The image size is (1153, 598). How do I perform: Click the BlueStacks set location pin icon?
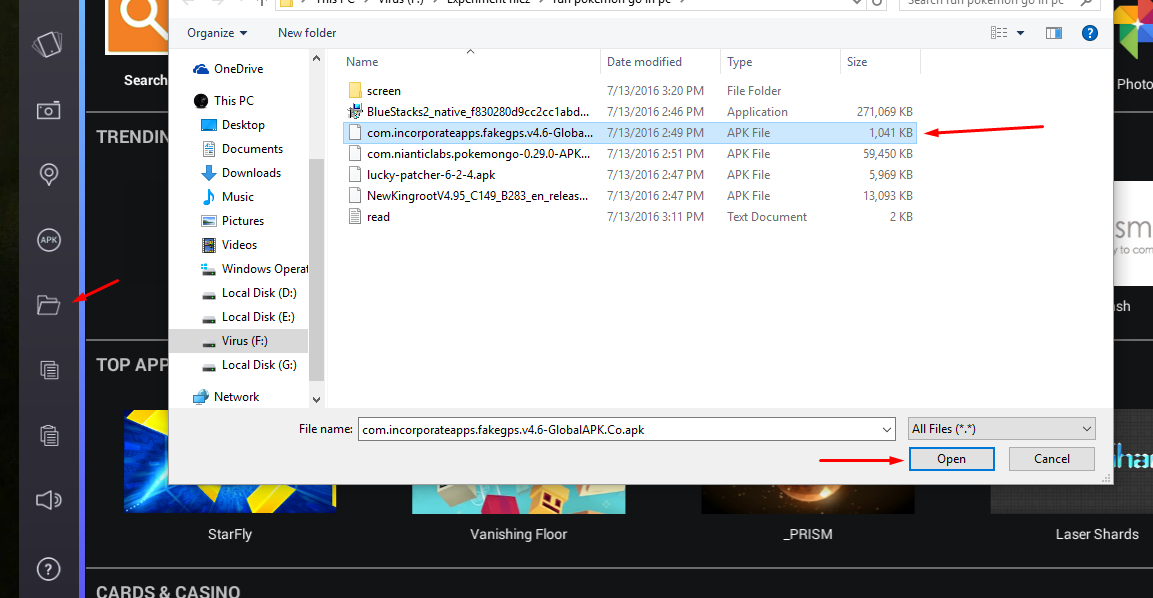tap(49, 174)
